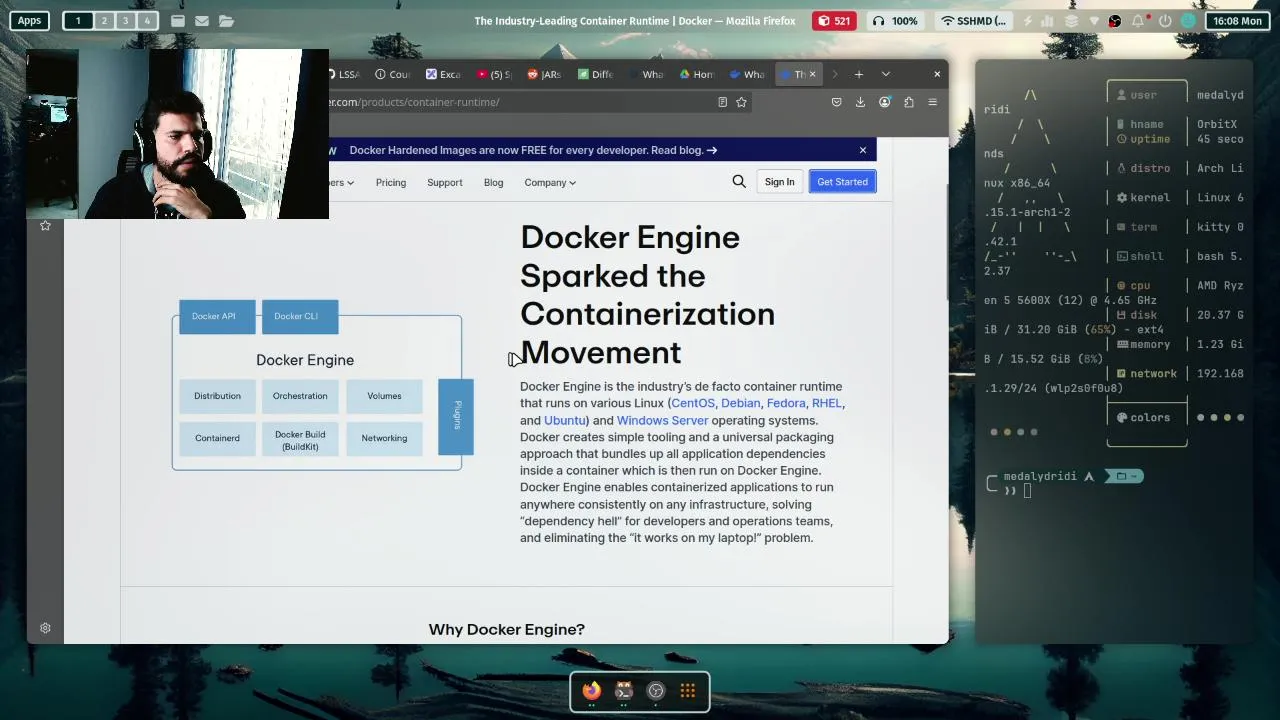Screen dimensions: 1280x720
Task: Open the Firefox extensions puzzle icon
Action: coord(909,102)
